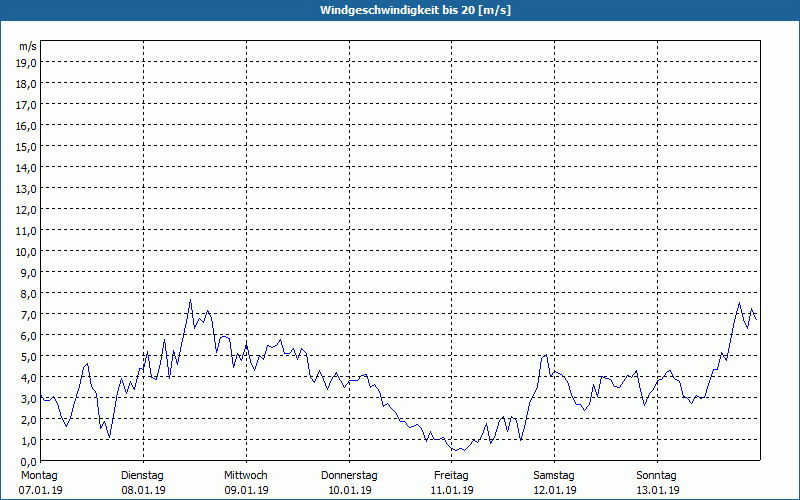The width and height of the screenshot is (800, 500).
Task: Click the 18,0 y-axis label
Action: [x=27, y=84]
